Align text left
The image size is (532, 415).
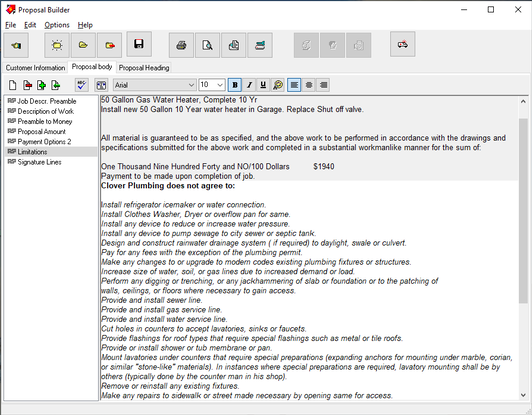tap(294, 85)
